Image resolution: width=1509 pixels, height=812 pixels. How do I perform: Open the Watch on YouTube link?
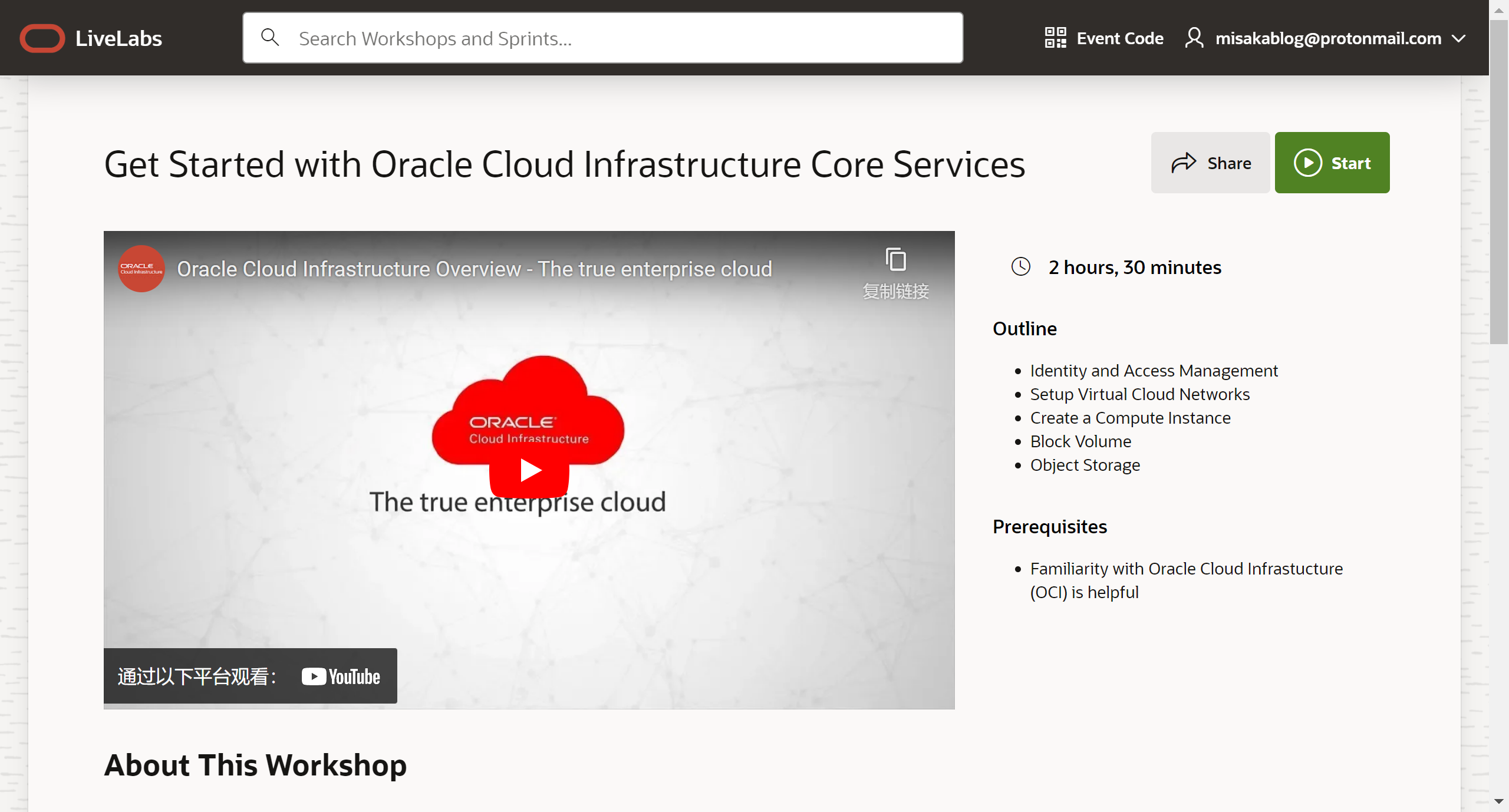point(251,676)
